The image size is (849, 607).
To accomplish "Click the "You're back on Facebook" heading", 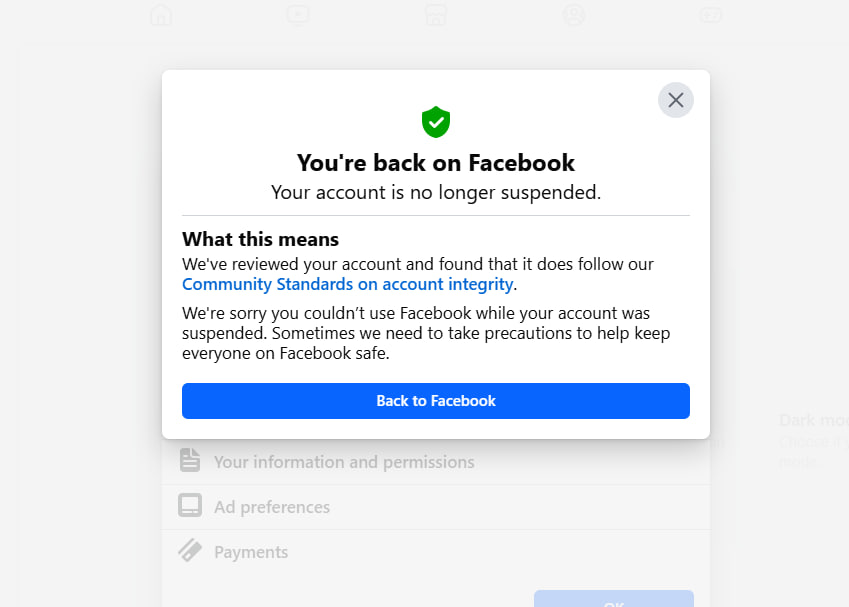I will (x=436, y=163).
